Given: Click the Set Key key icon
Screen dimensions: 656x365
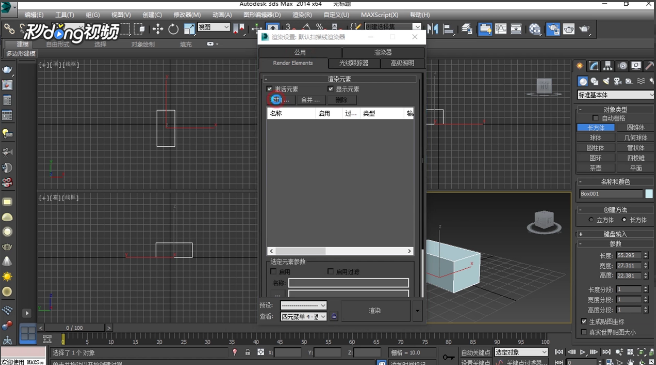Looking at the screenshot, I should (448, 357).
